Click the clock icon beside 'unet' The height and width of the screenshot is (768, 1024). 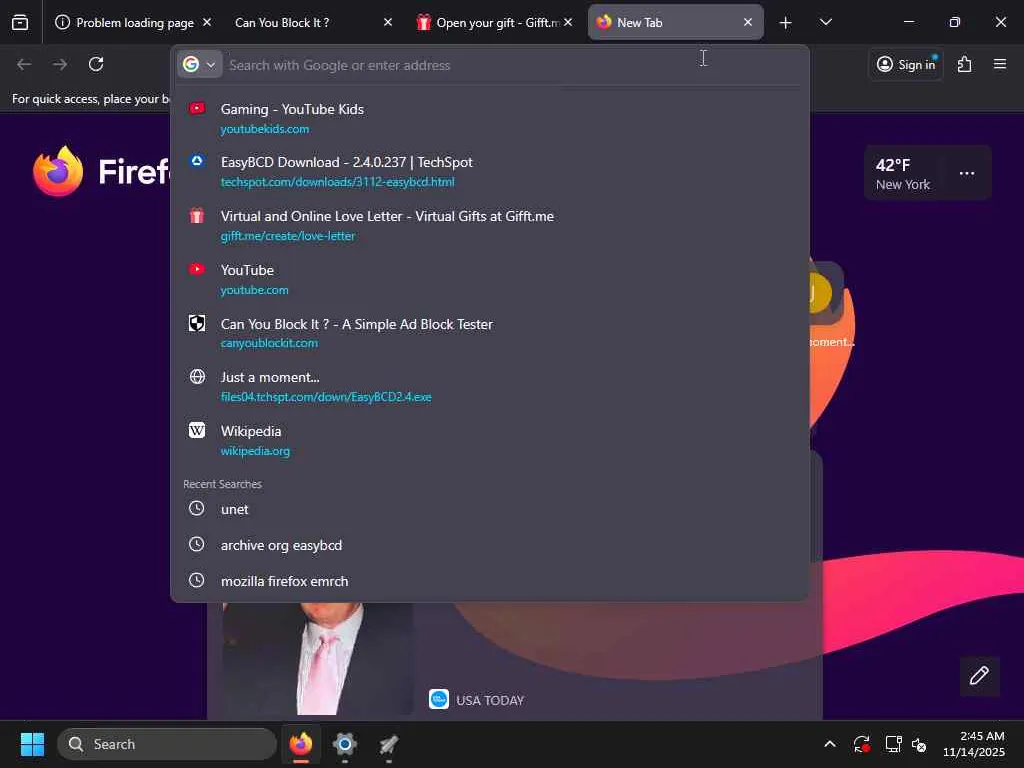click(197, 508)
